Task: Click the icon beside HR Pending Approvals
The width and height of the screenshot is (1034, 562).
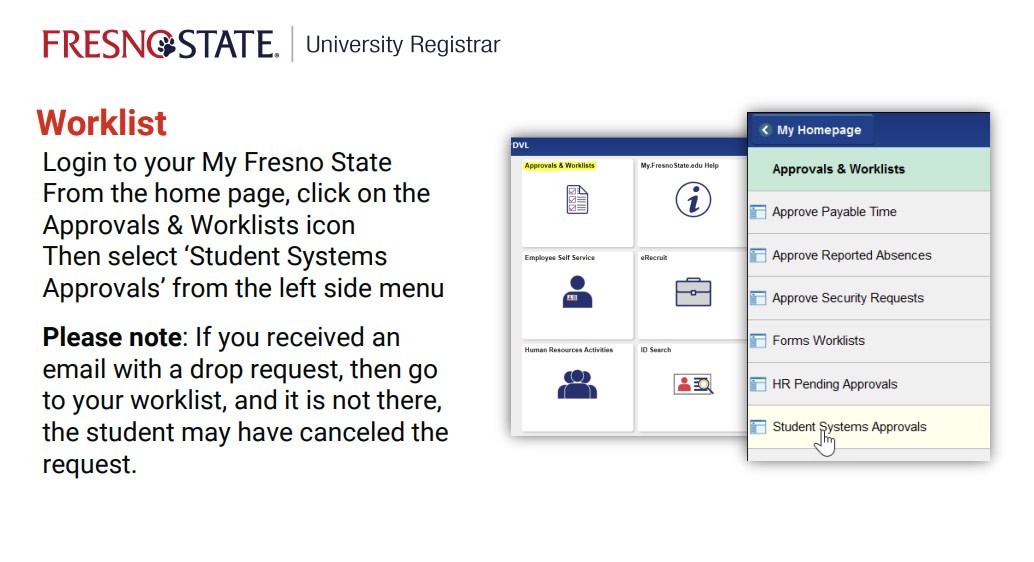Action: click(x=758, y=384)
